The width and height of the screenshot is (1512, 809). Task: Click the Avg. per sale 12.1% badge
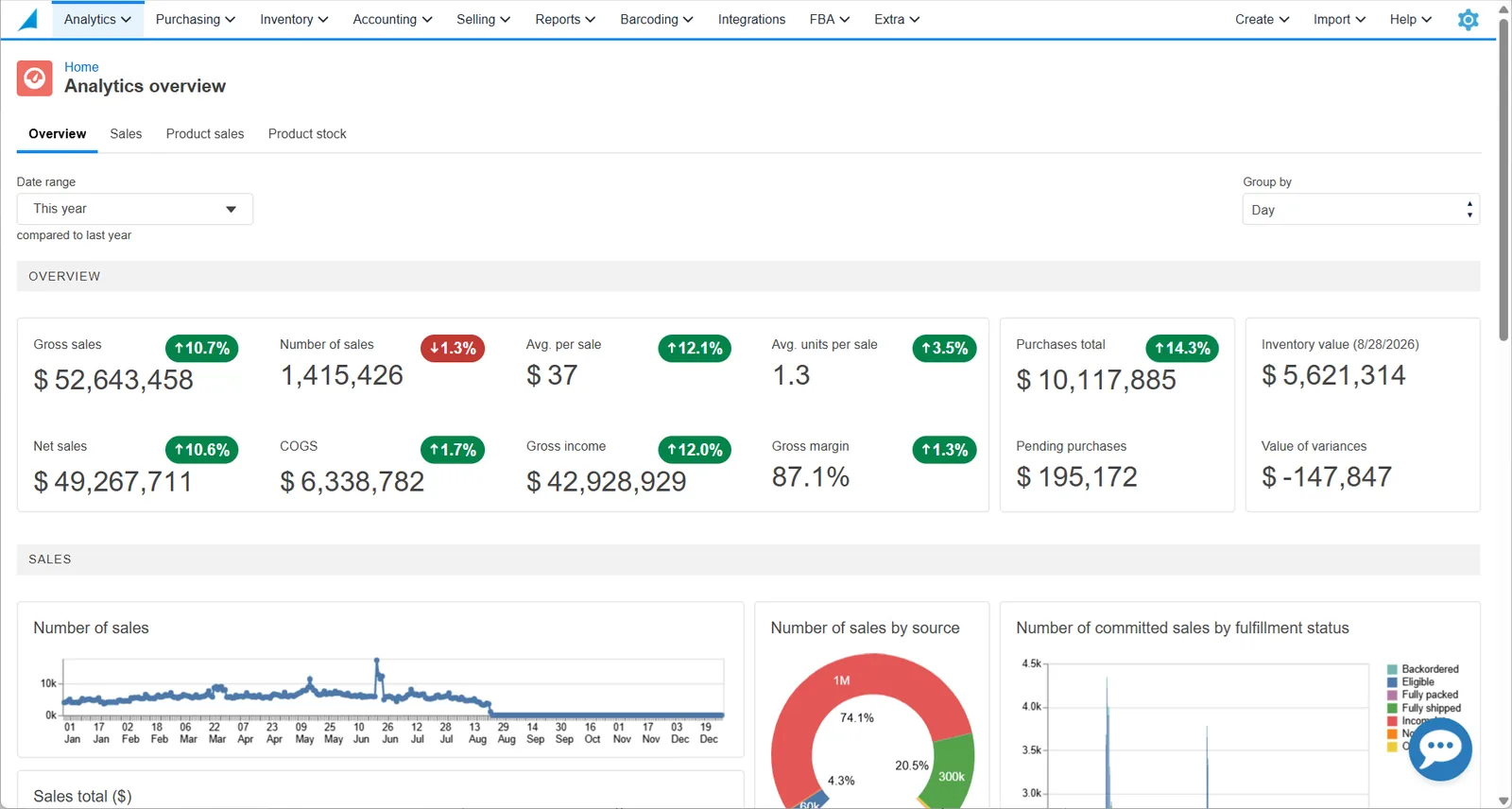[695, 348]
